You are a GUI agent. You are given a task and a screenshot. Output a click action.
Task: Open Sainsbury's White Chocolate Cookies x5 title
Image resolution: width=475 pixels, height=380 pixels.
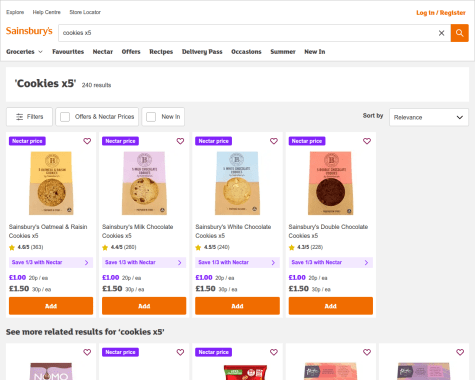point(233,231)
